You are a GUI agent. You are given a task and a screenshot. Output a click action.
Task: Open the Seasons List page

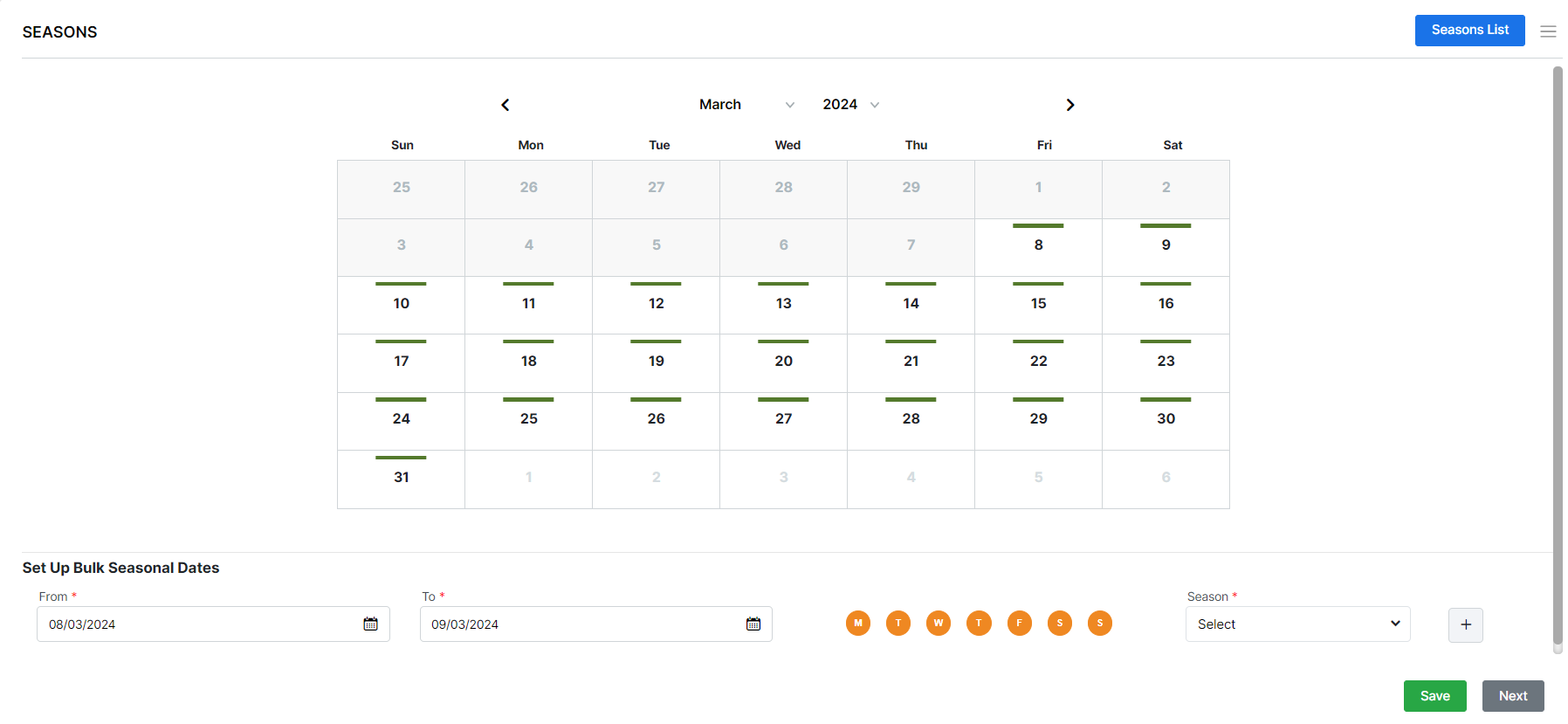point(1469,31)
